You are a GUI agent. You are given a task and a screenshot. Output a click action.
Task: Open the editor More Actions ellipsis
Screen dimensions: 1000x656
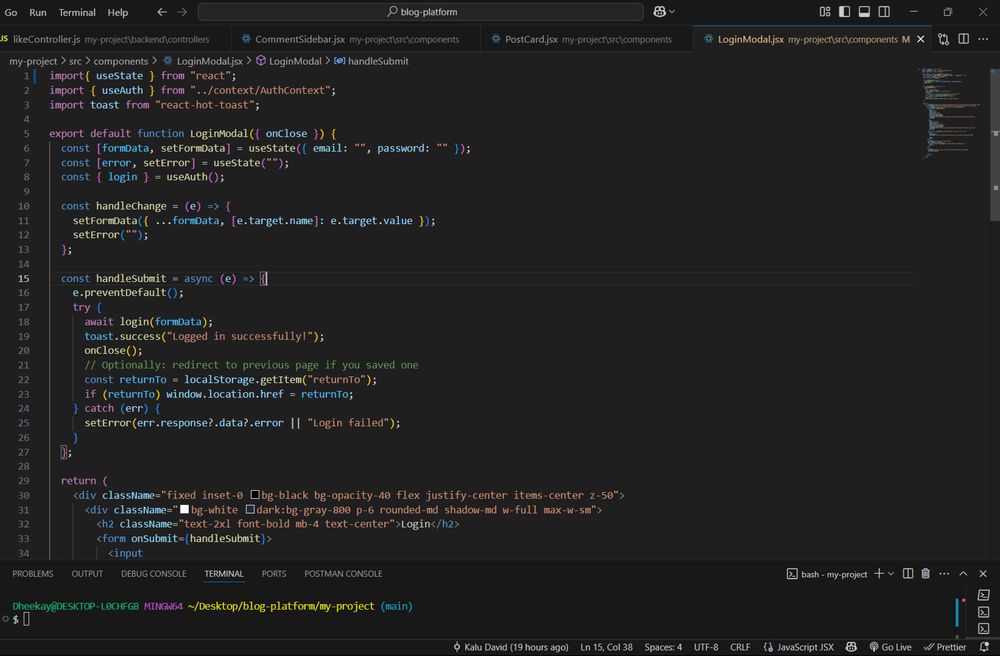(983, 39)
